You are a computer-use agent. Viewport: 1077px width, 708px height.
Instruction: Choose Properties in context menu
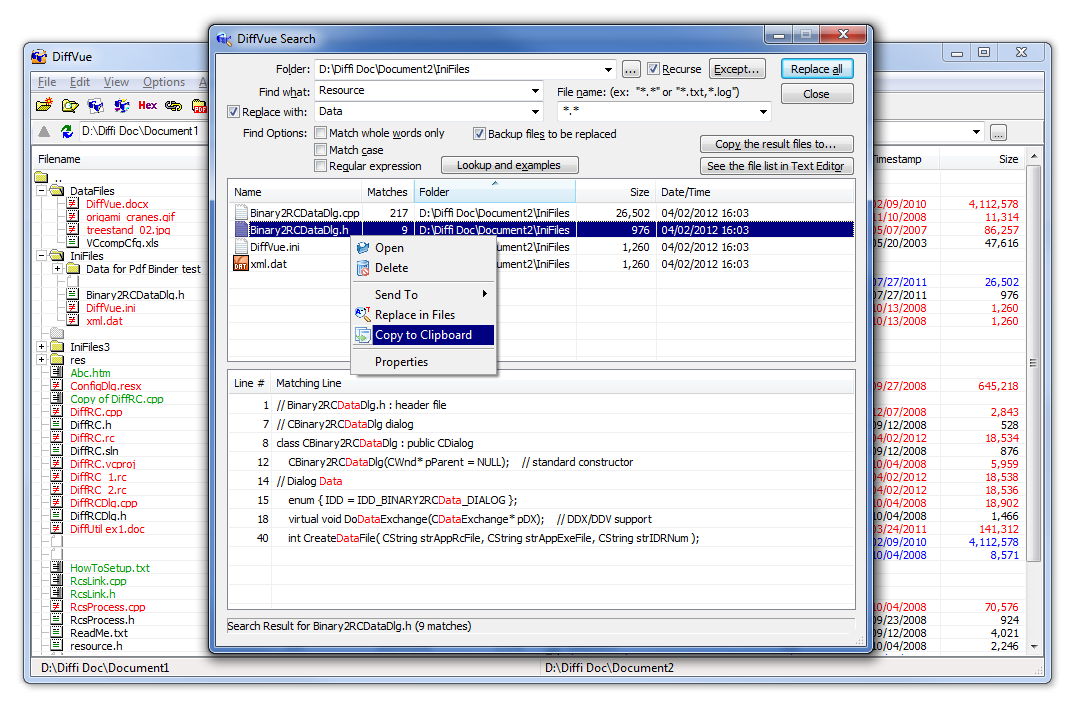423,362
